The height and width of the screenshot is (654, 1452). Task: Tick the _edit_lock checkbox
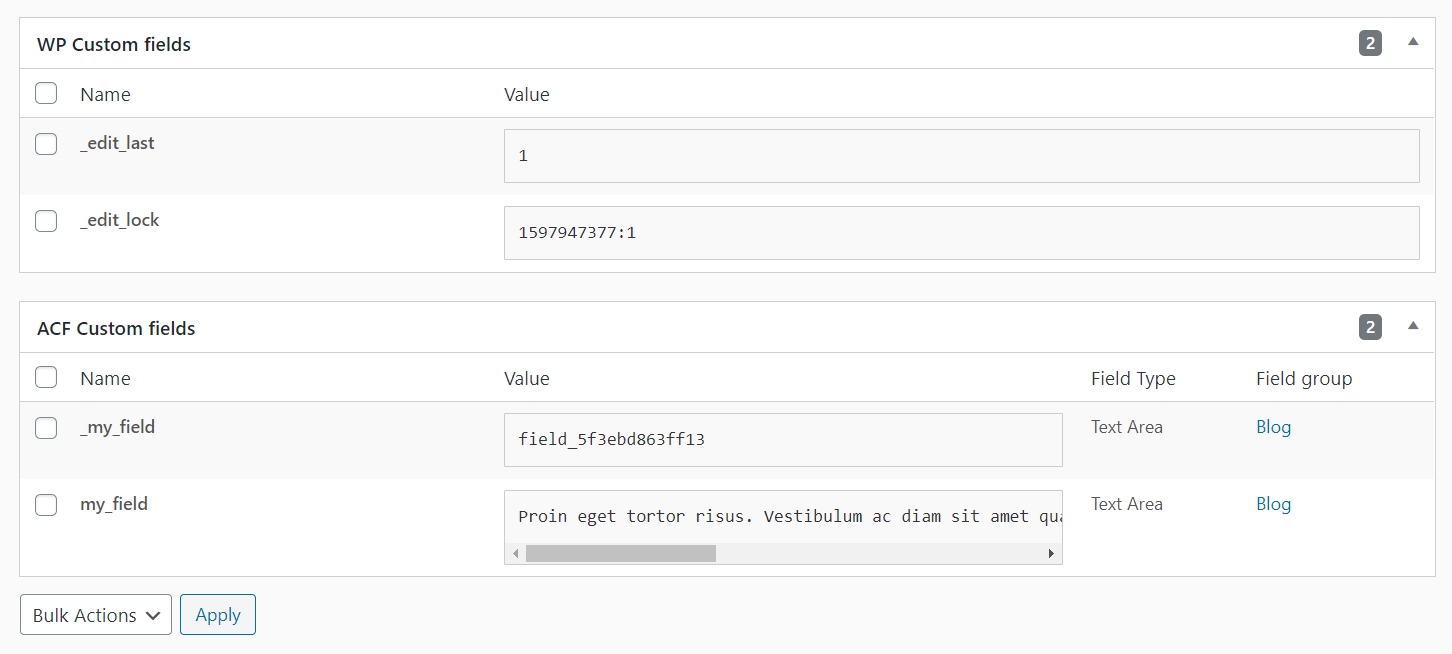(46, 221)
